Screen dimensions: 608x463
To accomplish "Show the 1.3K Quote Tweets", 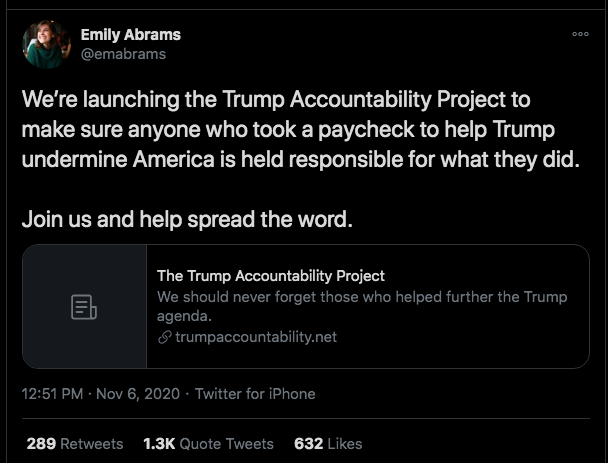I will 207,443.
